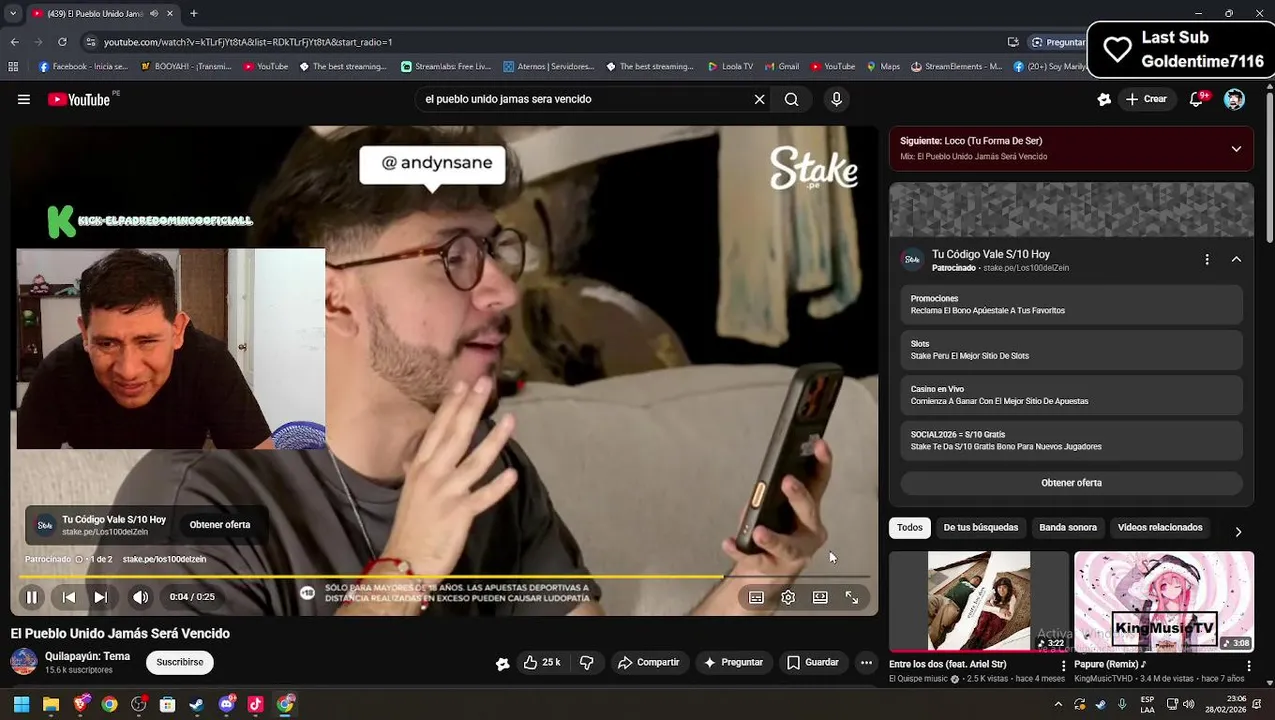This screenshot has height=720, width=1275.
Task: Open the YouTube hamburger guide menu
Action: (x=24, y=99)
